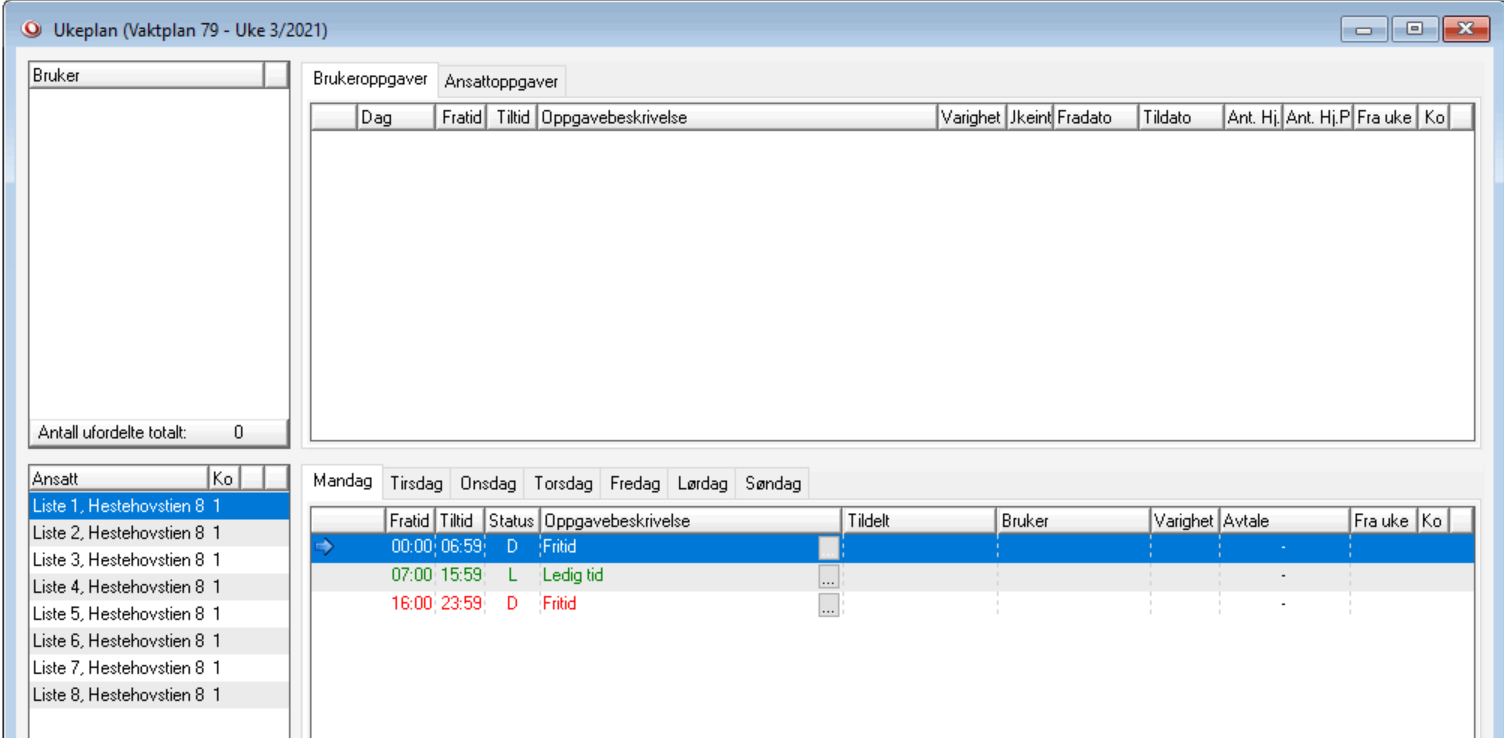Sort by the Ansatt column header

point(119,479)
